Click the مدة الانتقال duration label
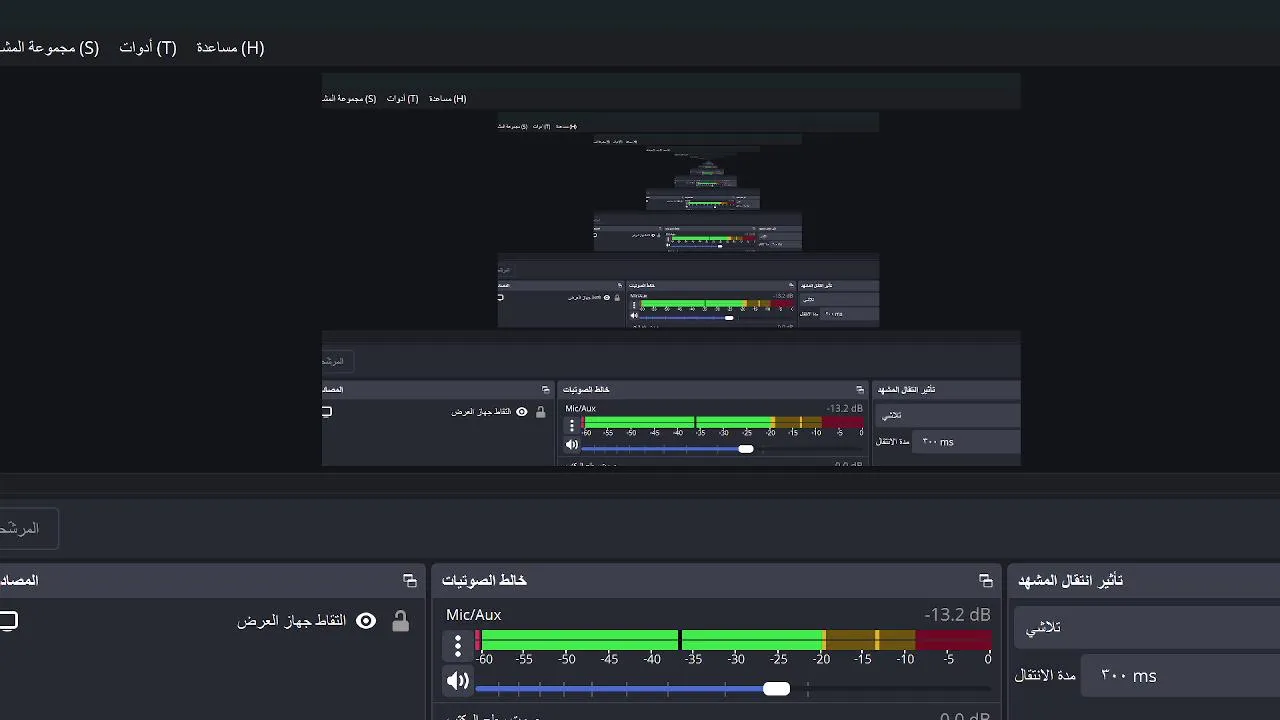This screenshot has width=1280, height=720. click(x=1045, y=676)
